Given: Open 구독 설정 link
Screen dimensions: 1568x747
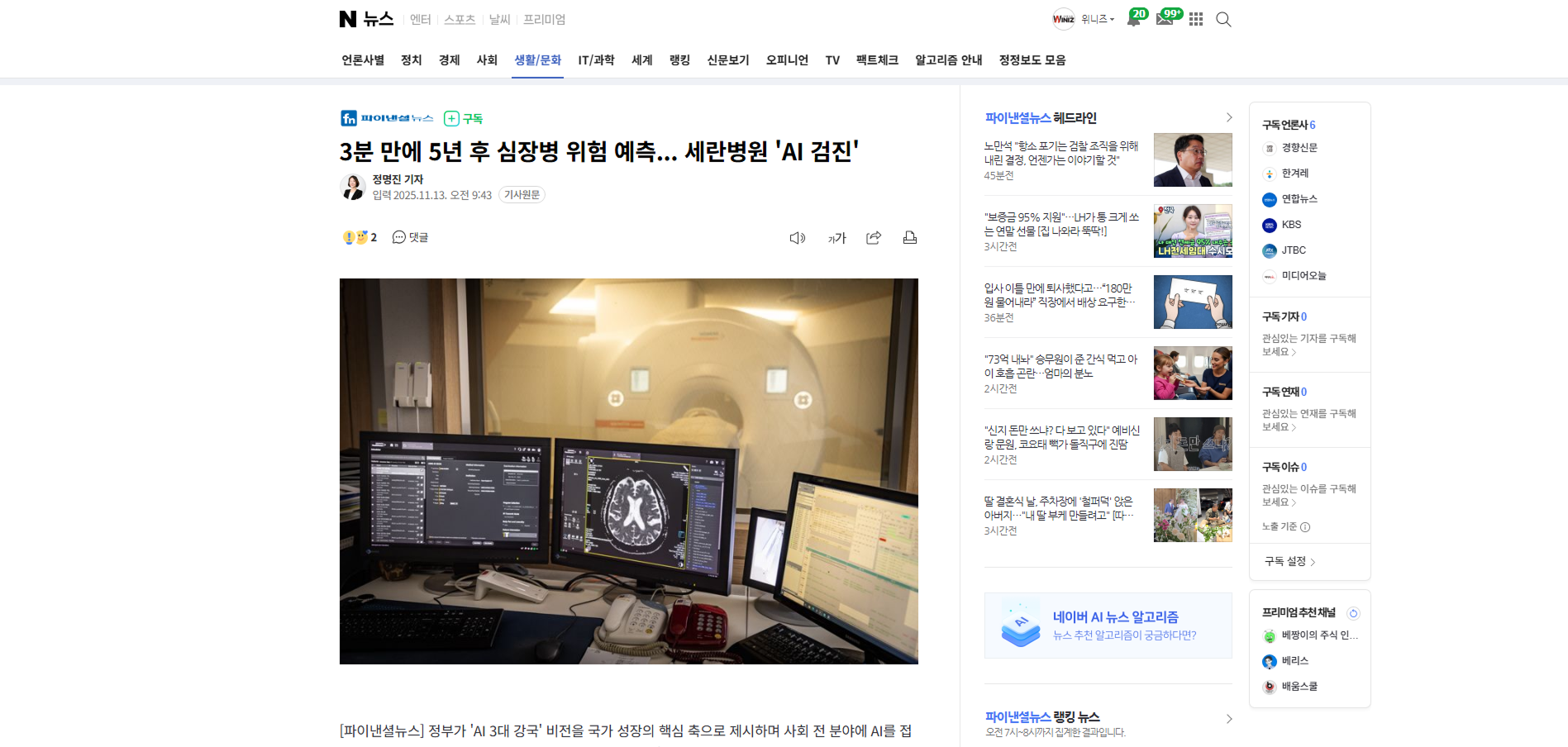Looking at the screenshot, I should click(1289, 561).
